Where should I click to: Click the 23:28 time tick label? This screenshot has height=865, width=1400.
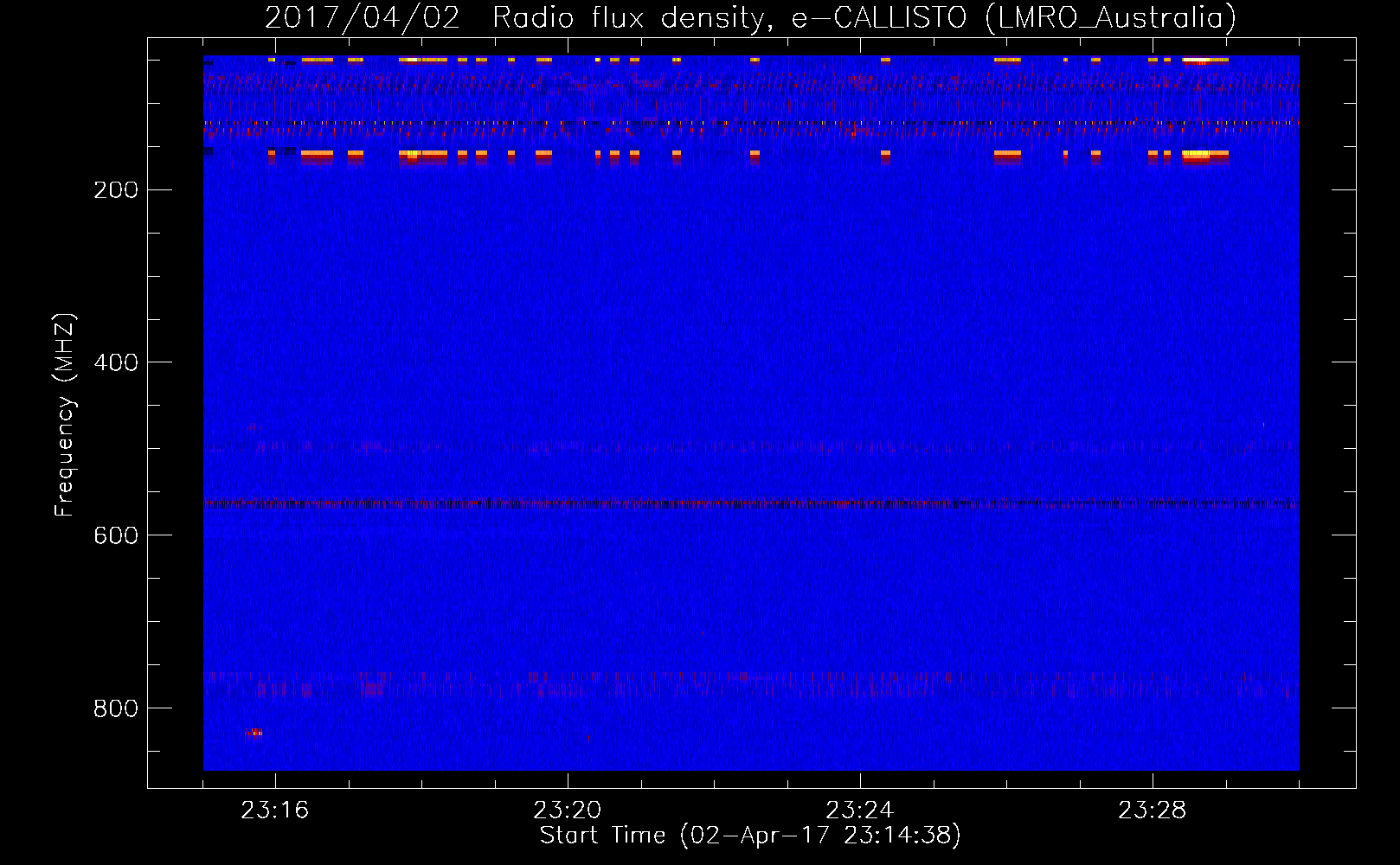point(1153,811)
